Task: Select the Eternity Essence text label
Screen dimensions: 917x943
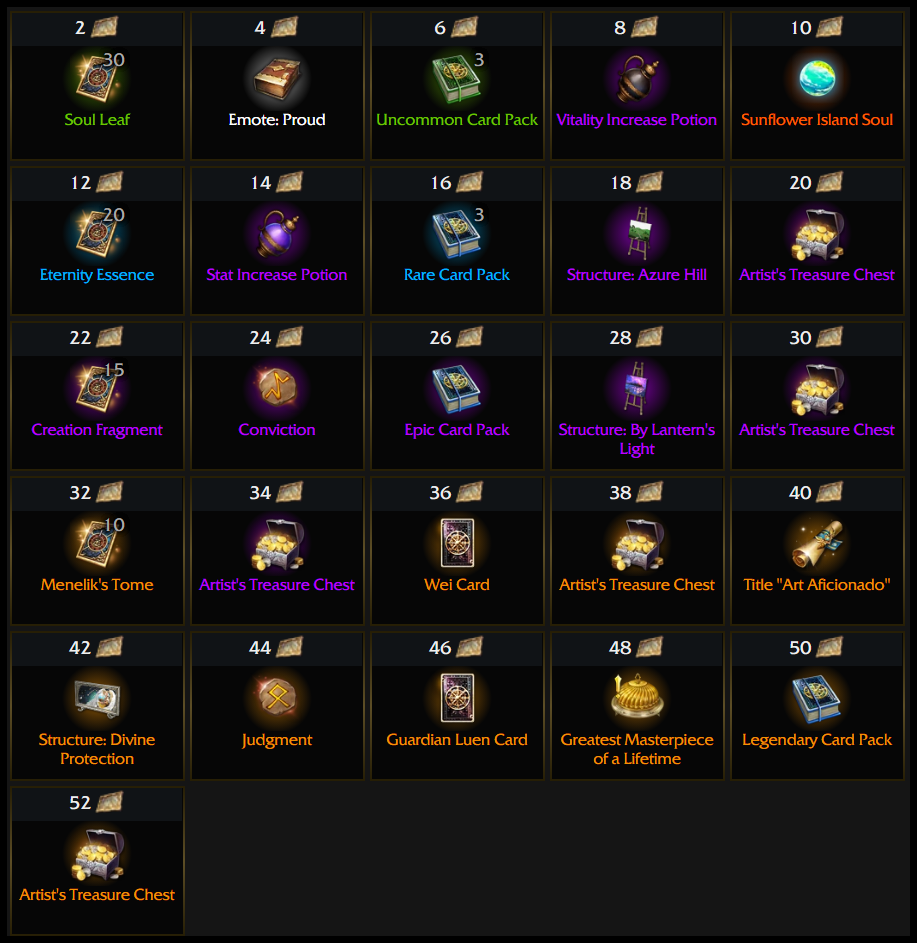Action: click(x=97, y=275)
